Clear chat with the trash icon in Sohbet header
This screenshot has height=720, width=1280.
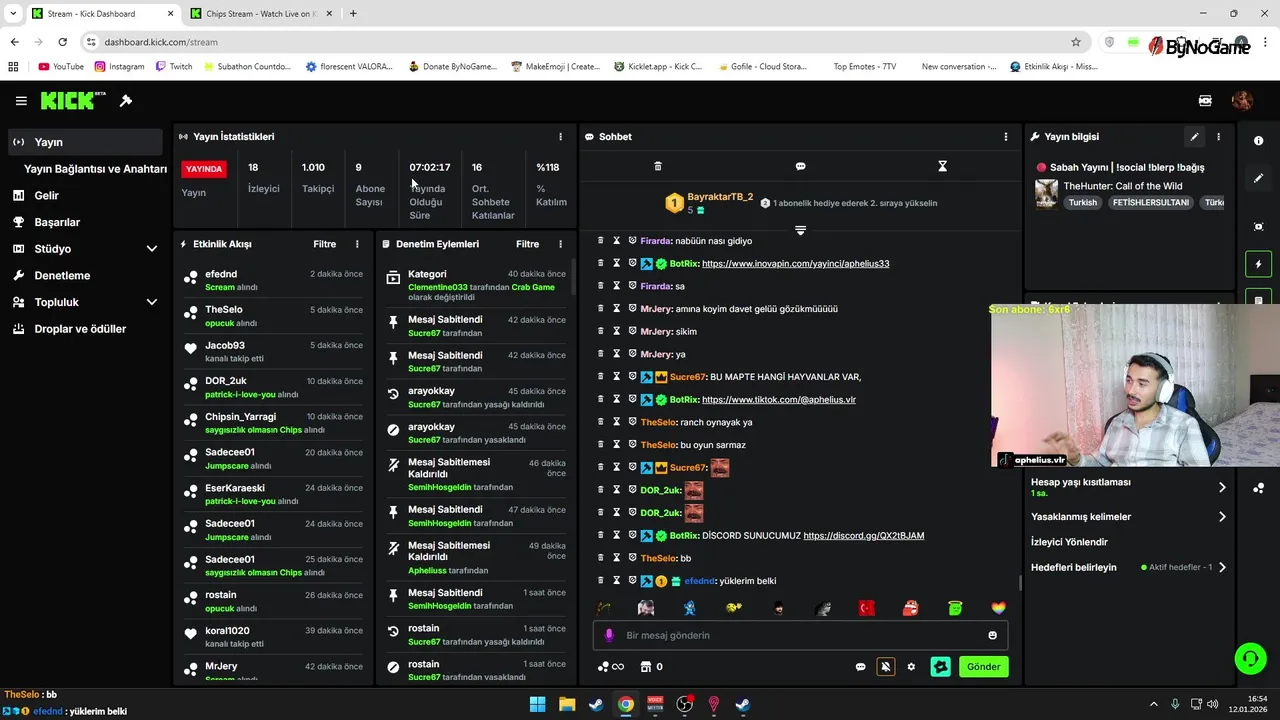[658, 166]
